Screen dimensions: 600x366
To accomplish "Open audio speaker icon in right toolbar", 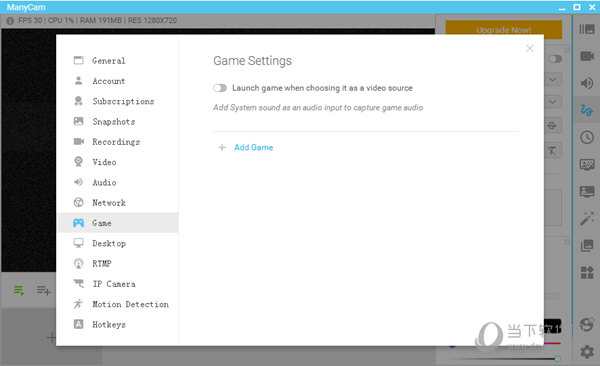I will point(587,83).
